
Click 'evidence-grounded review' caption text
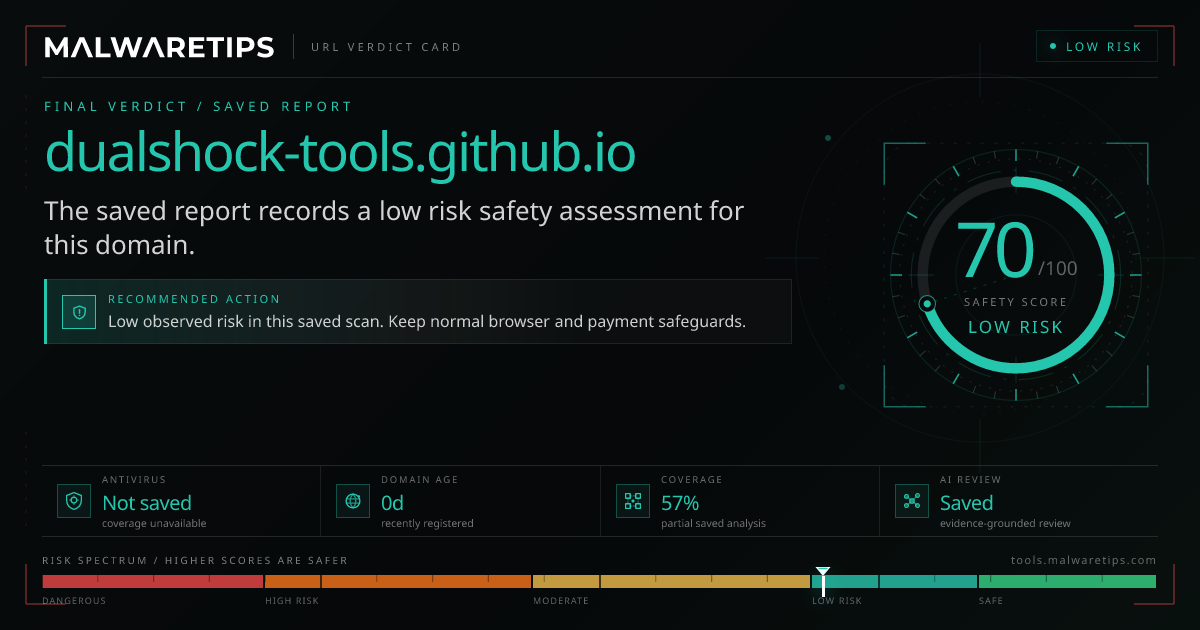[1005, 523]
